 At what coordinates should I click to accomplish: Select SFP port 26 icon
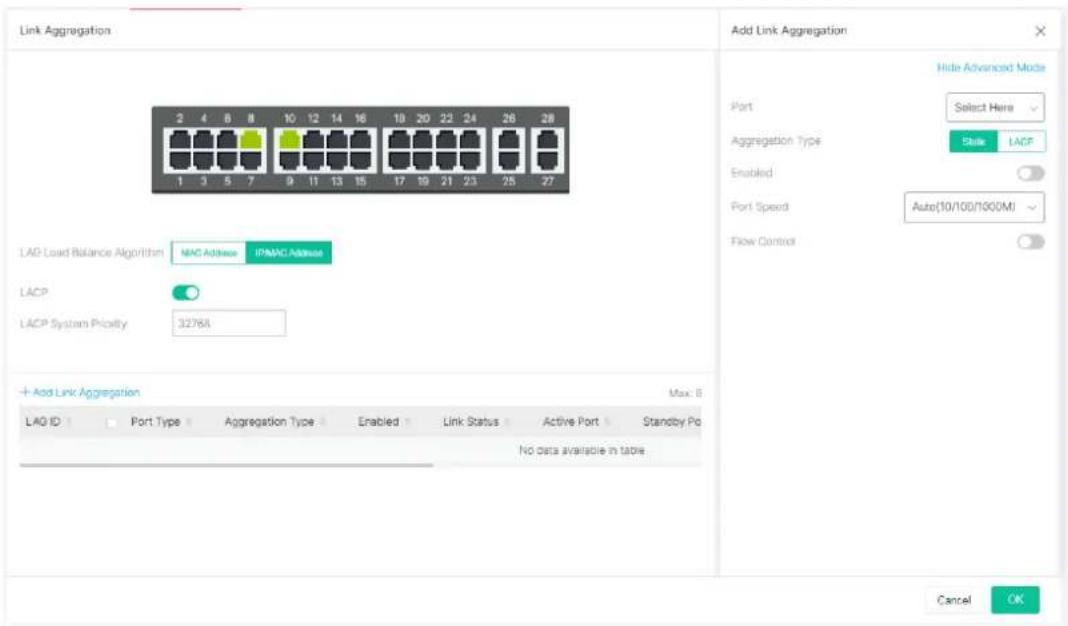[509, 140]
